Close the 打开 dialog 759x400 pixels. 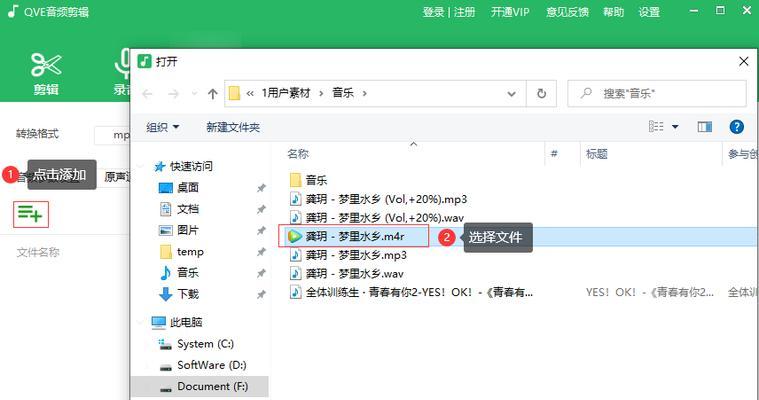pyautogui.click(x=744, y=62)
